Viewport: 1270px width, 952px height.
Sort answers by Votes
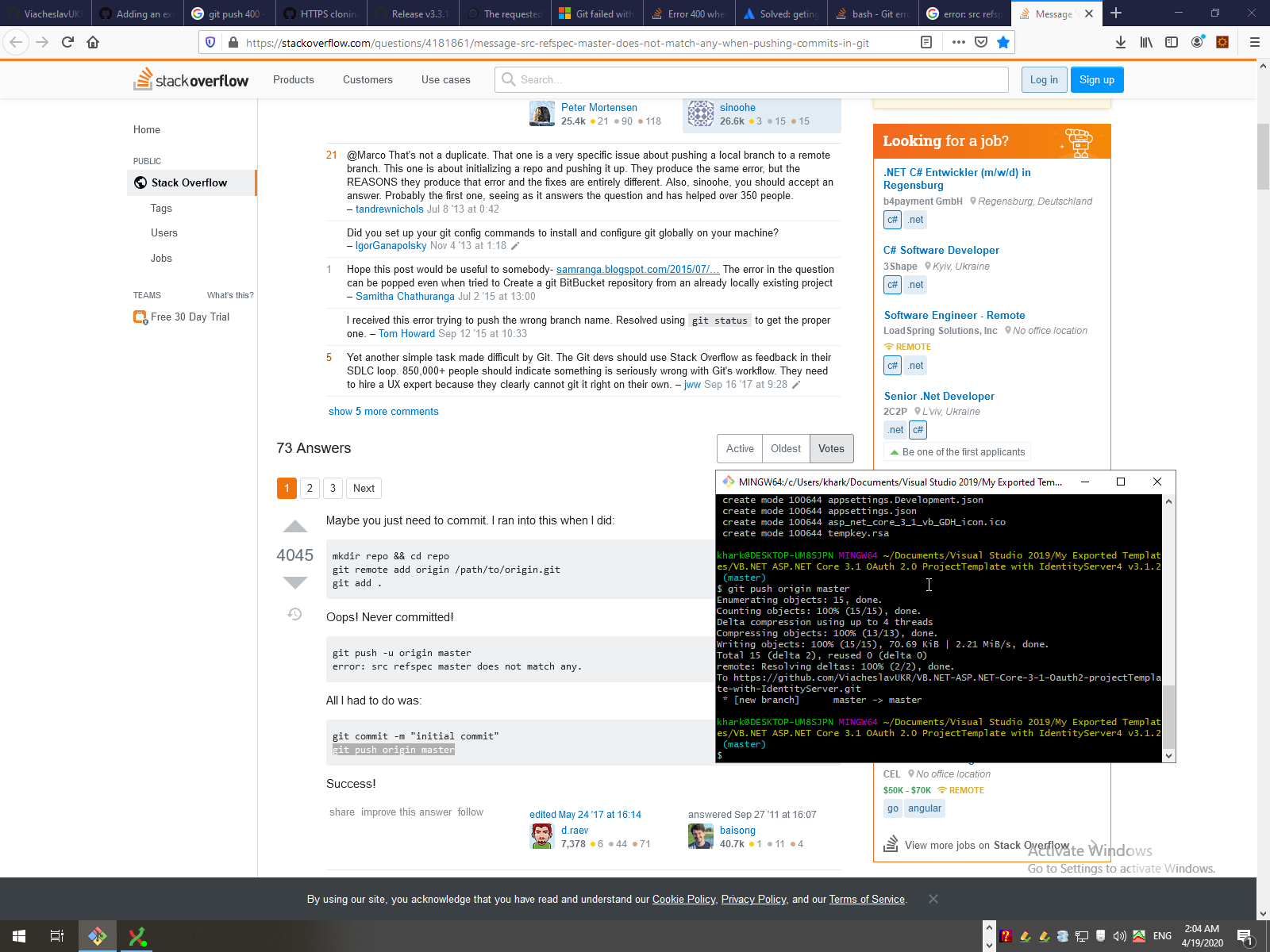point(831,448)
